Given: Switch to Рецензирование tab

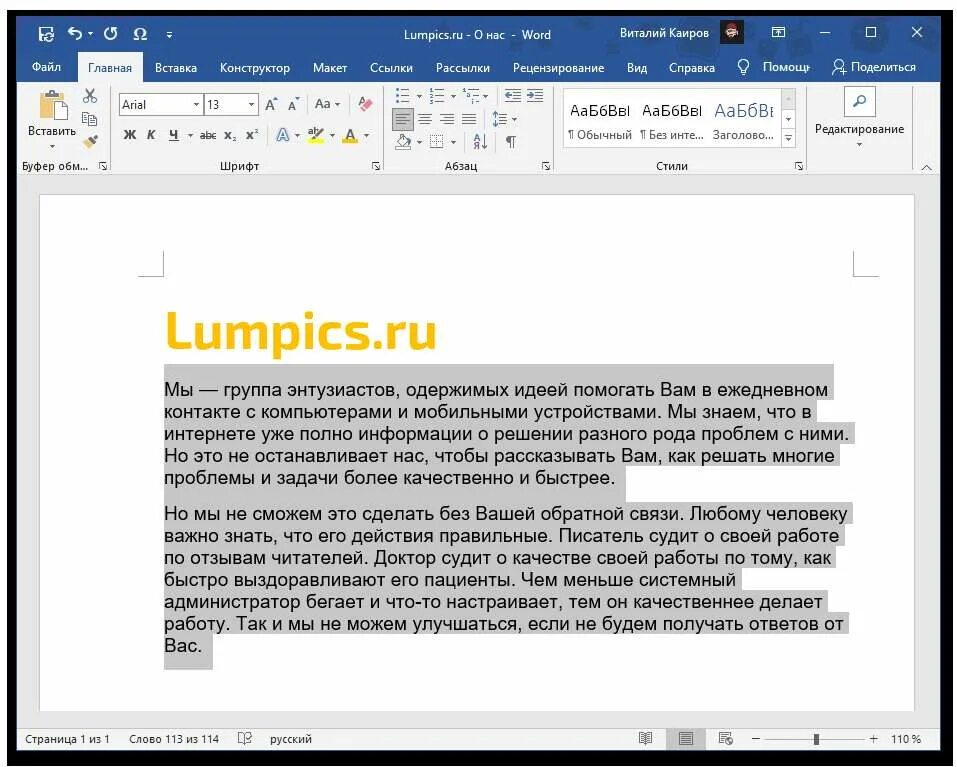Looking at the screenshot, I should 558,68.
